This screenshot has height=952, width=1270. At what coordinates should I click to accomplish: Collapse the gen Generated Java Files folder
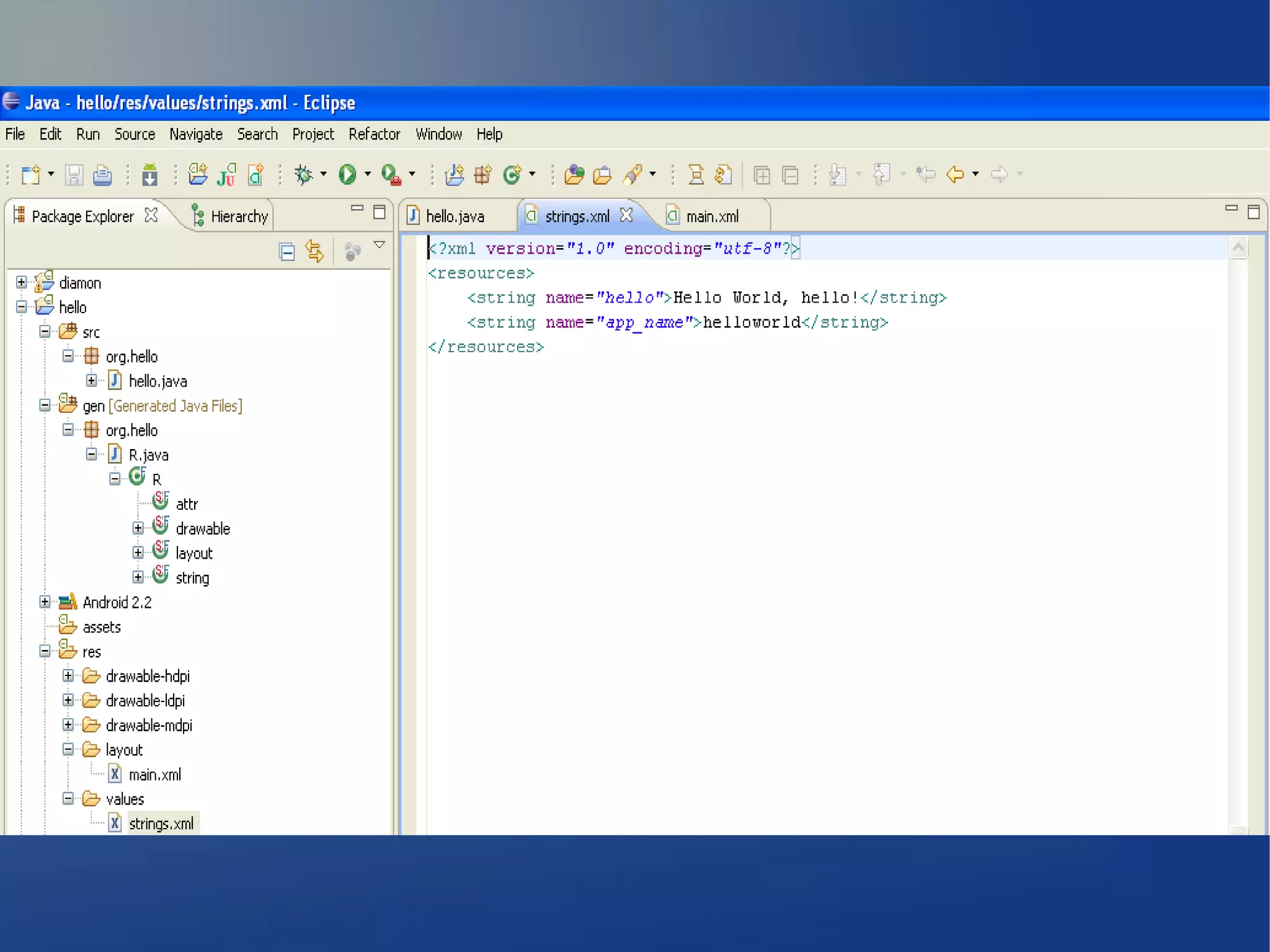[x=45, y=406]
